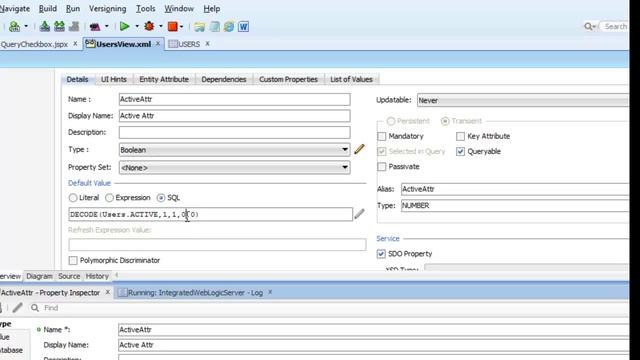Switch to the Dependencies tab
The height and width of the screenshot is (360, 640).
(x=224, y=79)
